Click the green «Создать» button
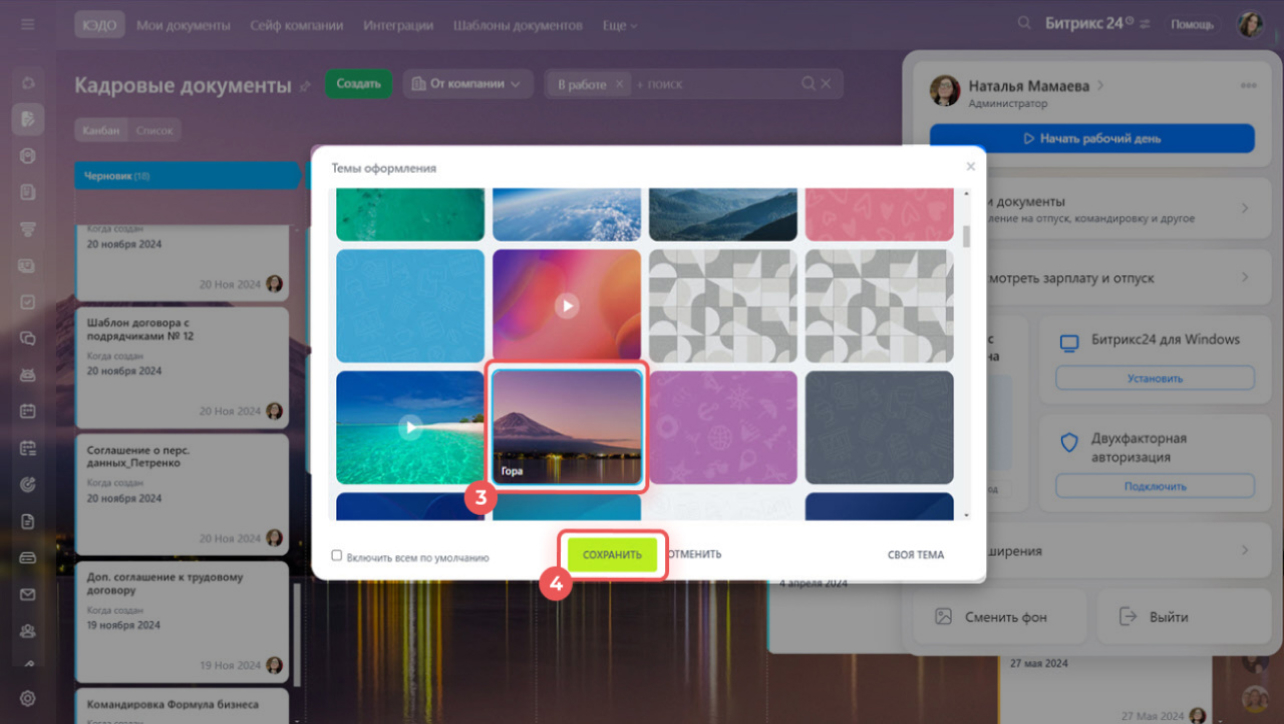 [358, 84]
